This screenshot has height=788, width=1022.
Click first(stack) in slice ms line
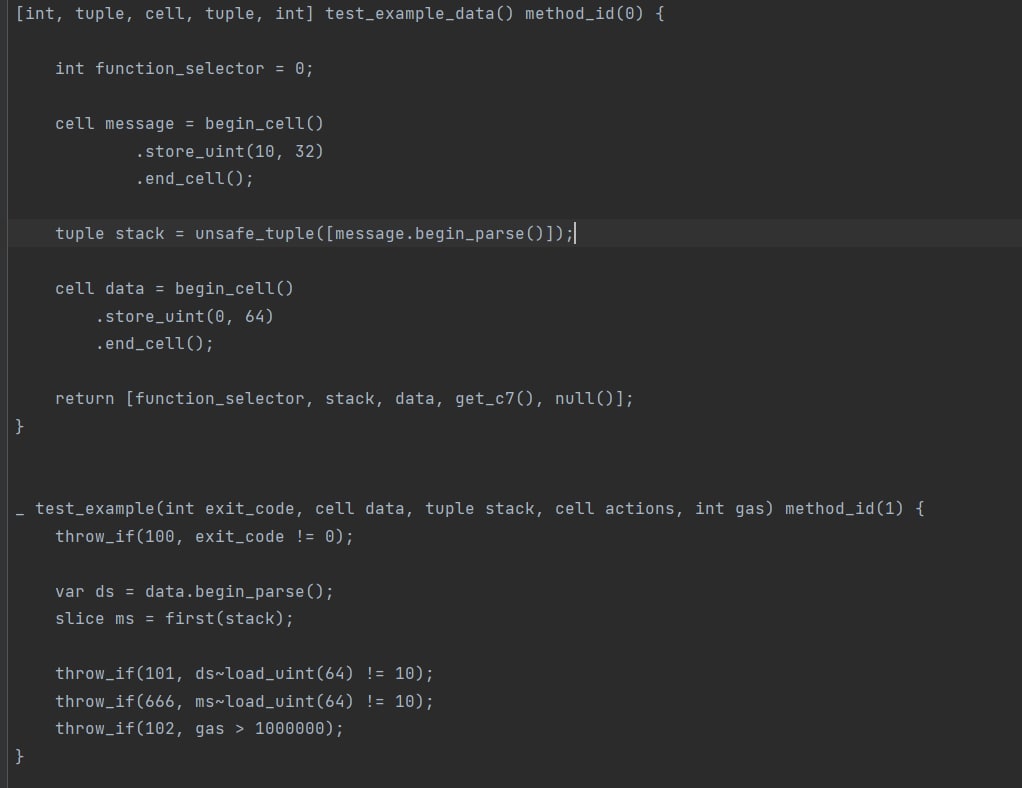coord(224,619)
